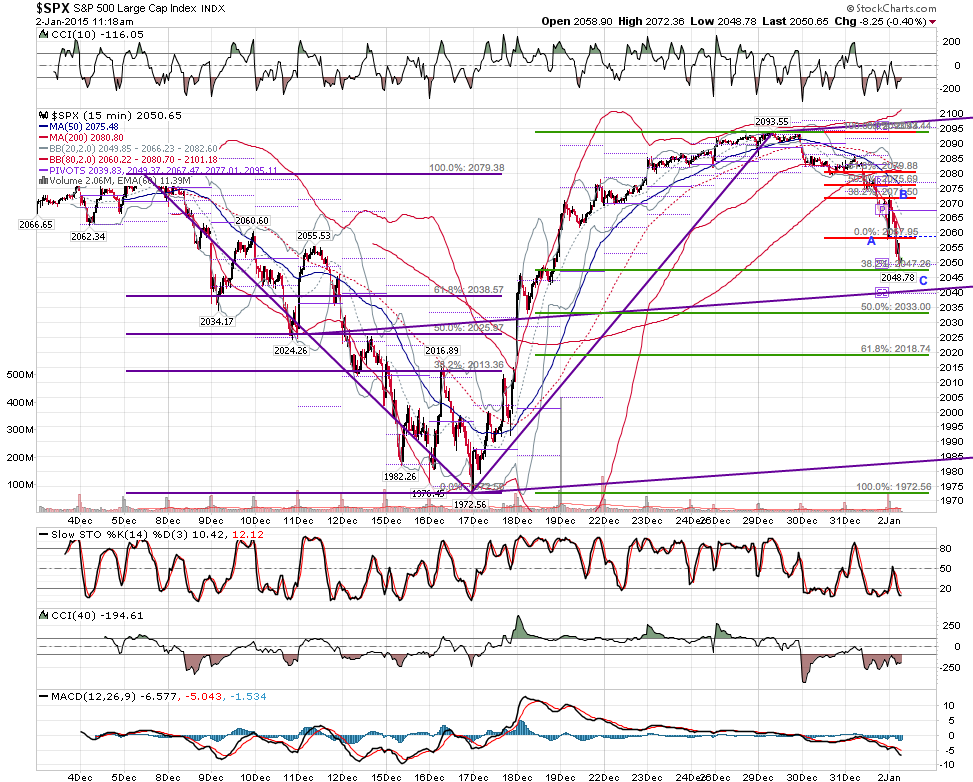Click the area-chart icon beside CCI(40)
The image size is (973, 782).
click(x=43, y=616)
